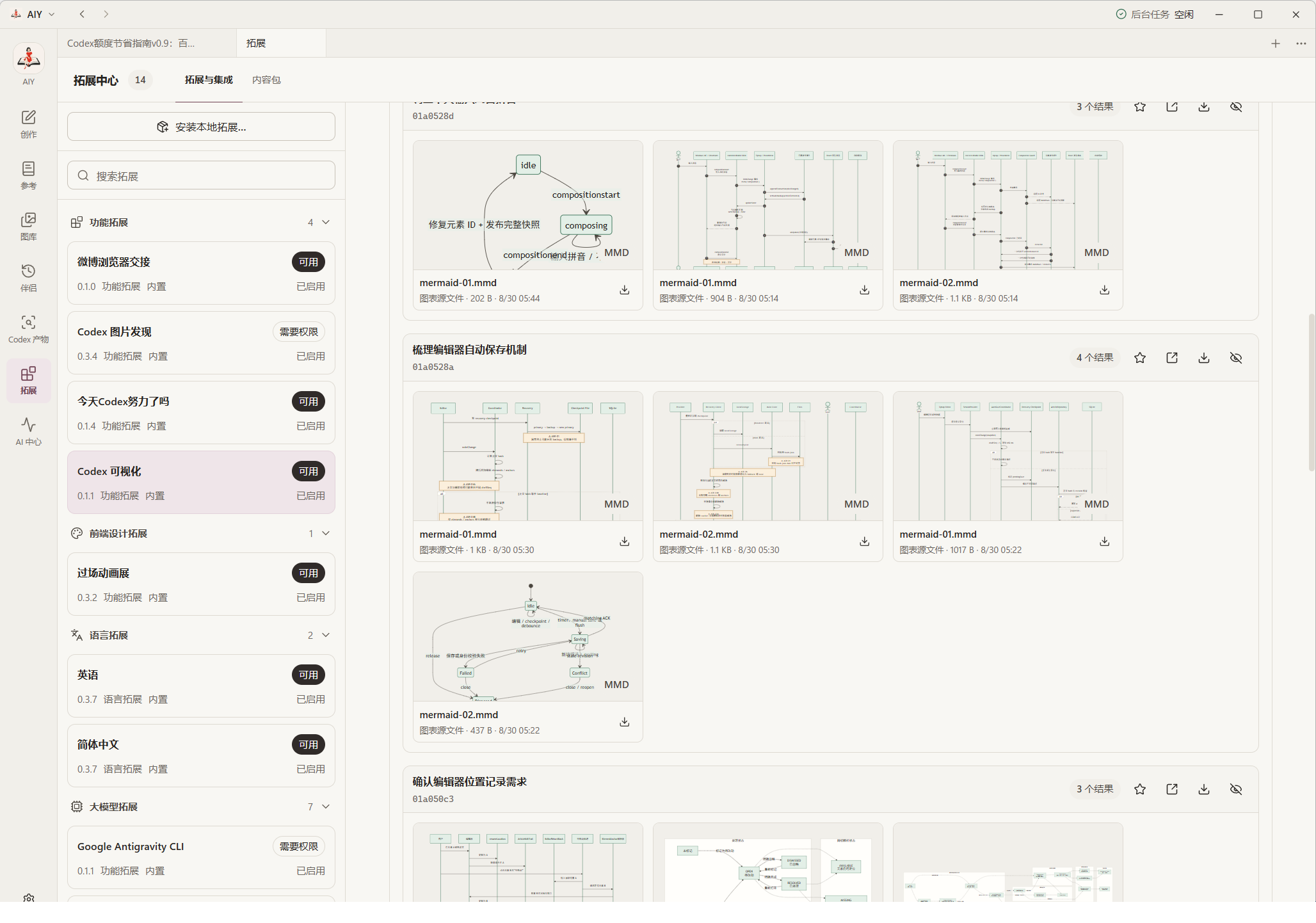Go to the 图库 gallery
Screen dimensions: 1316x923
click(28, 227)
